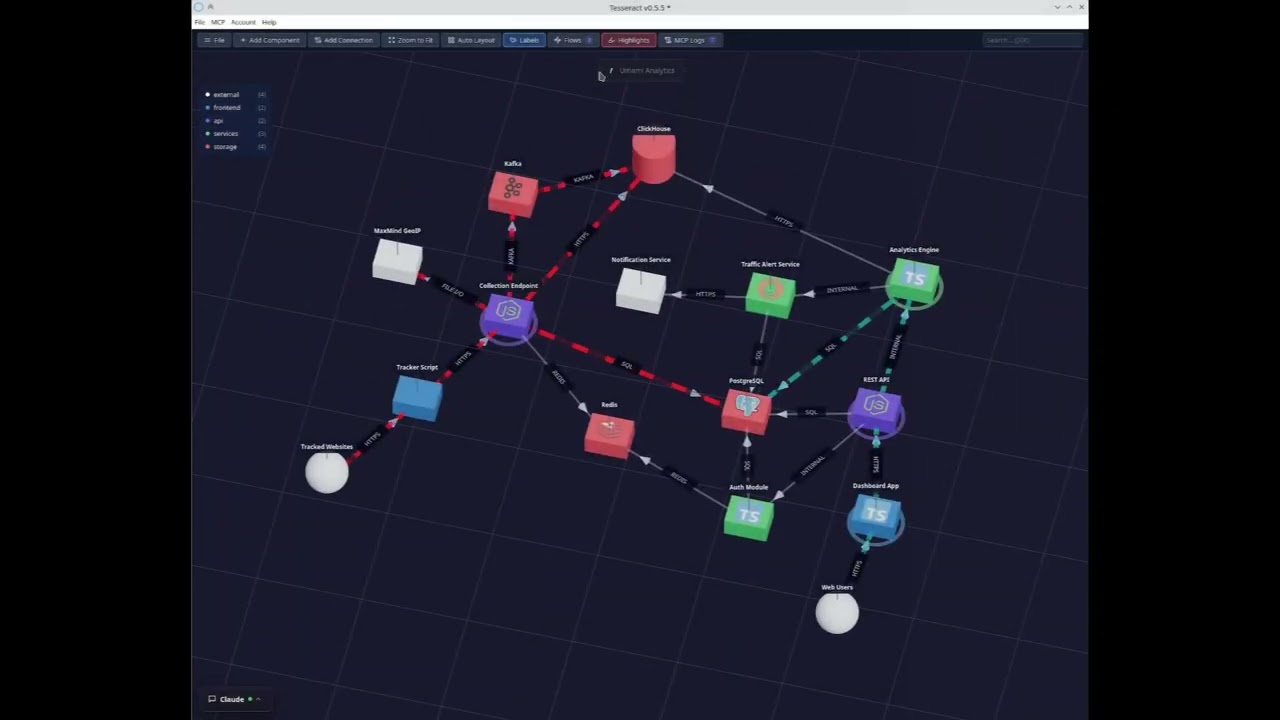Screen dimensions: 1280x720
Task: Open the Account menu
Action: point(243,22)
